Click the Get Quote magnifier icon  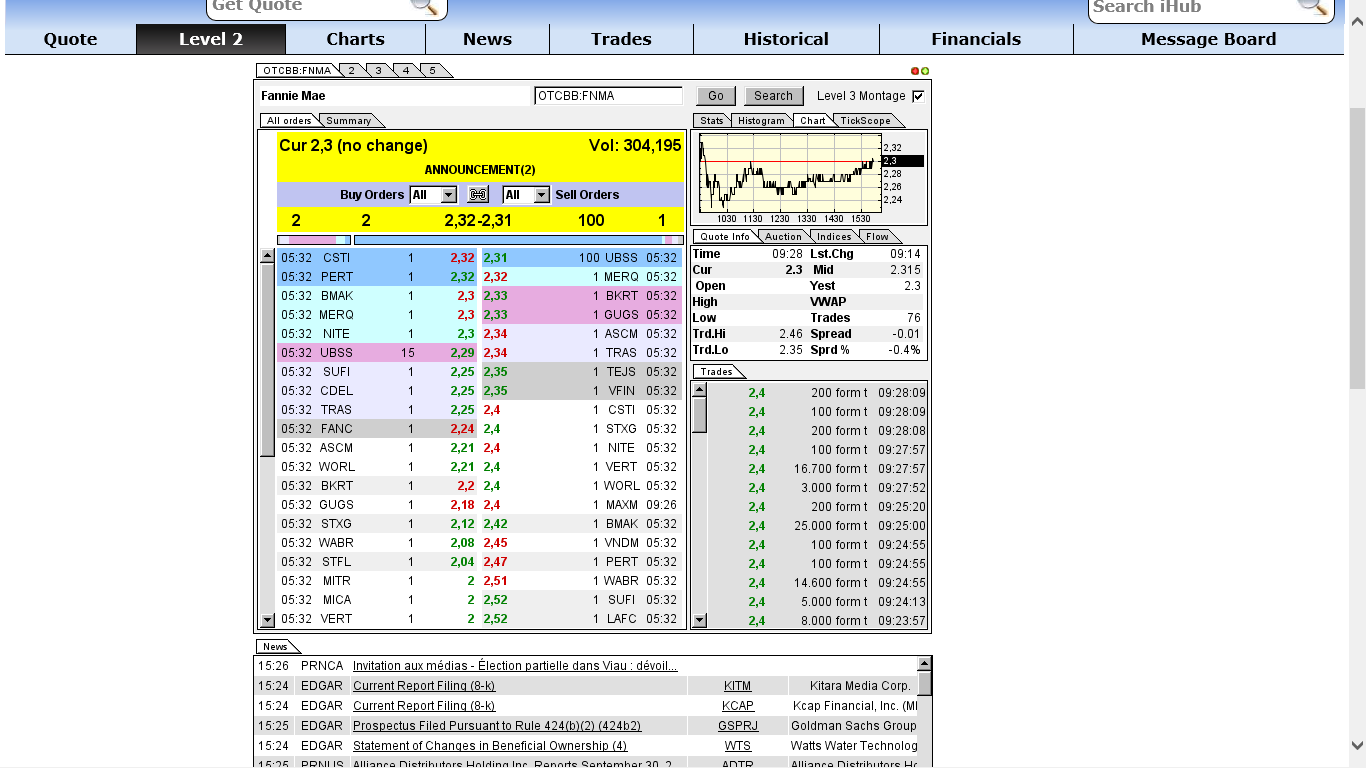tap(425, 6)
